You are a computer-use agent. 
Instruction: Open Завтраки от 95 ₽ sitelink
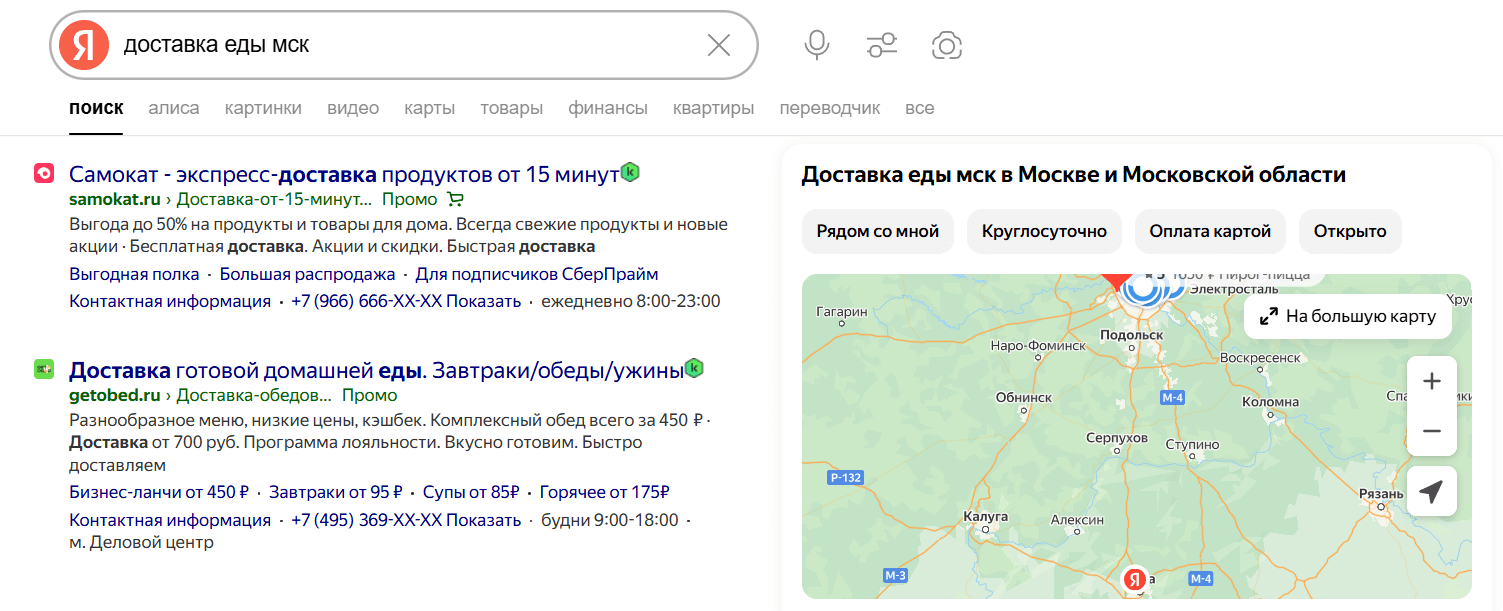[x=336, y=492]
